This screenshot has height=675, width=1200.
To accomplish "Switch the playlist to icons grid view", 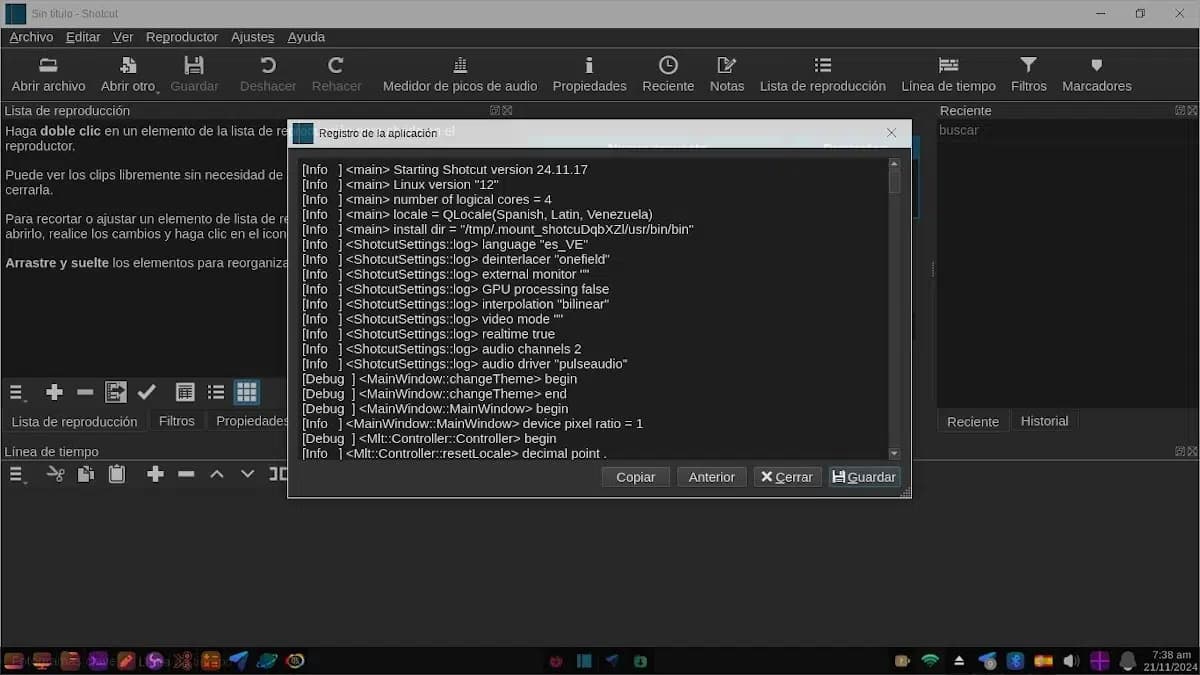I will pyautogui.click(x=246, y=392).
